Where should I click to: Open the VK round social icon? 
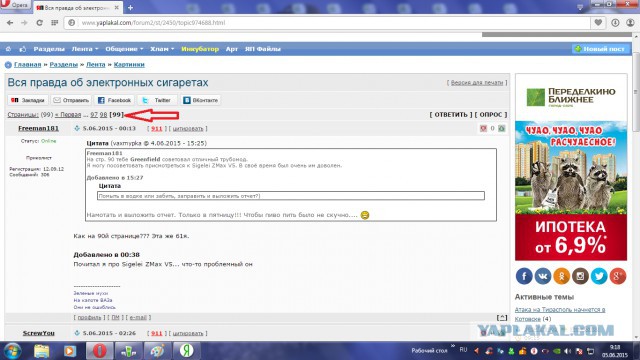coord(543,276)
